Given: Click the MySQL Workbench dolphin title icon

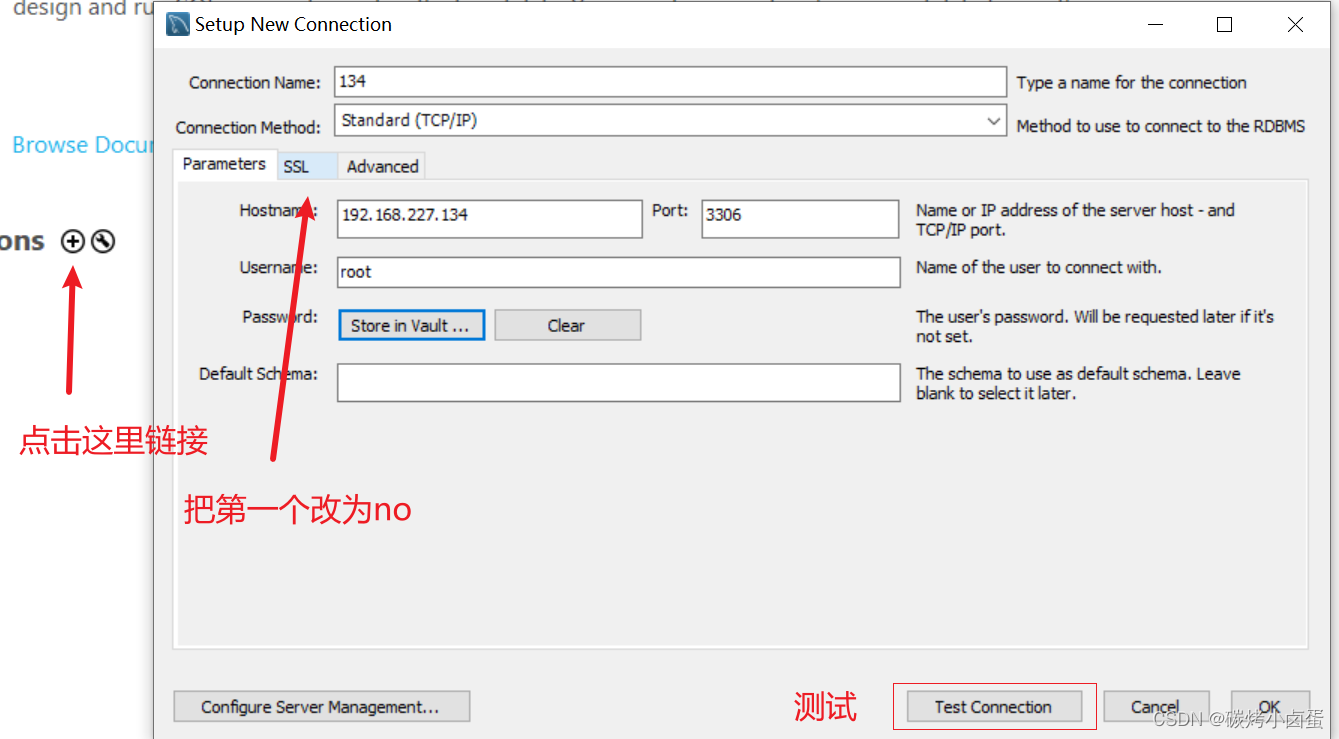Looking at the screenshot, I should [x=178, y=24].
